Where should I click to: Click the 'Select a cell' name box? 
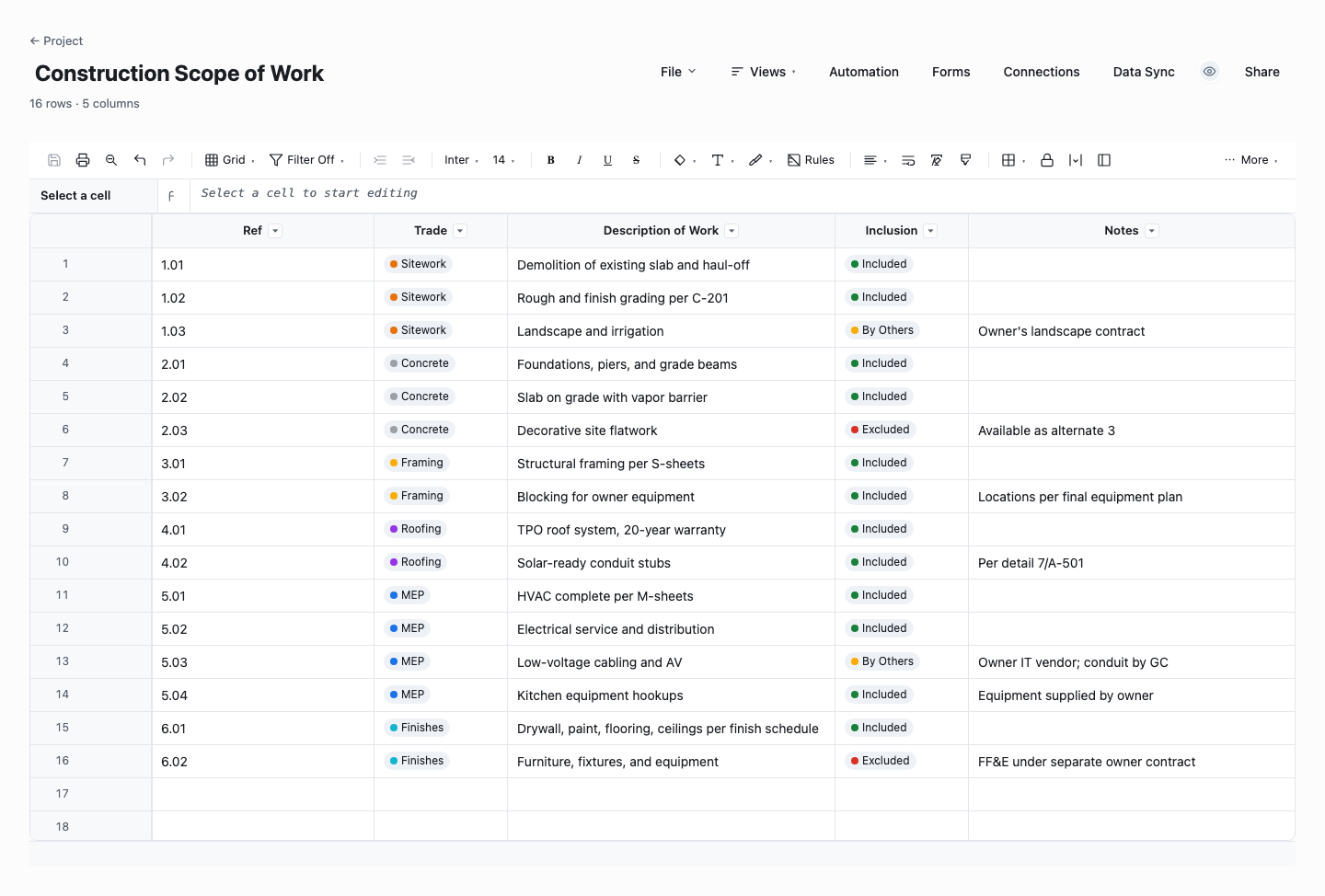click(x=93, y=196)
